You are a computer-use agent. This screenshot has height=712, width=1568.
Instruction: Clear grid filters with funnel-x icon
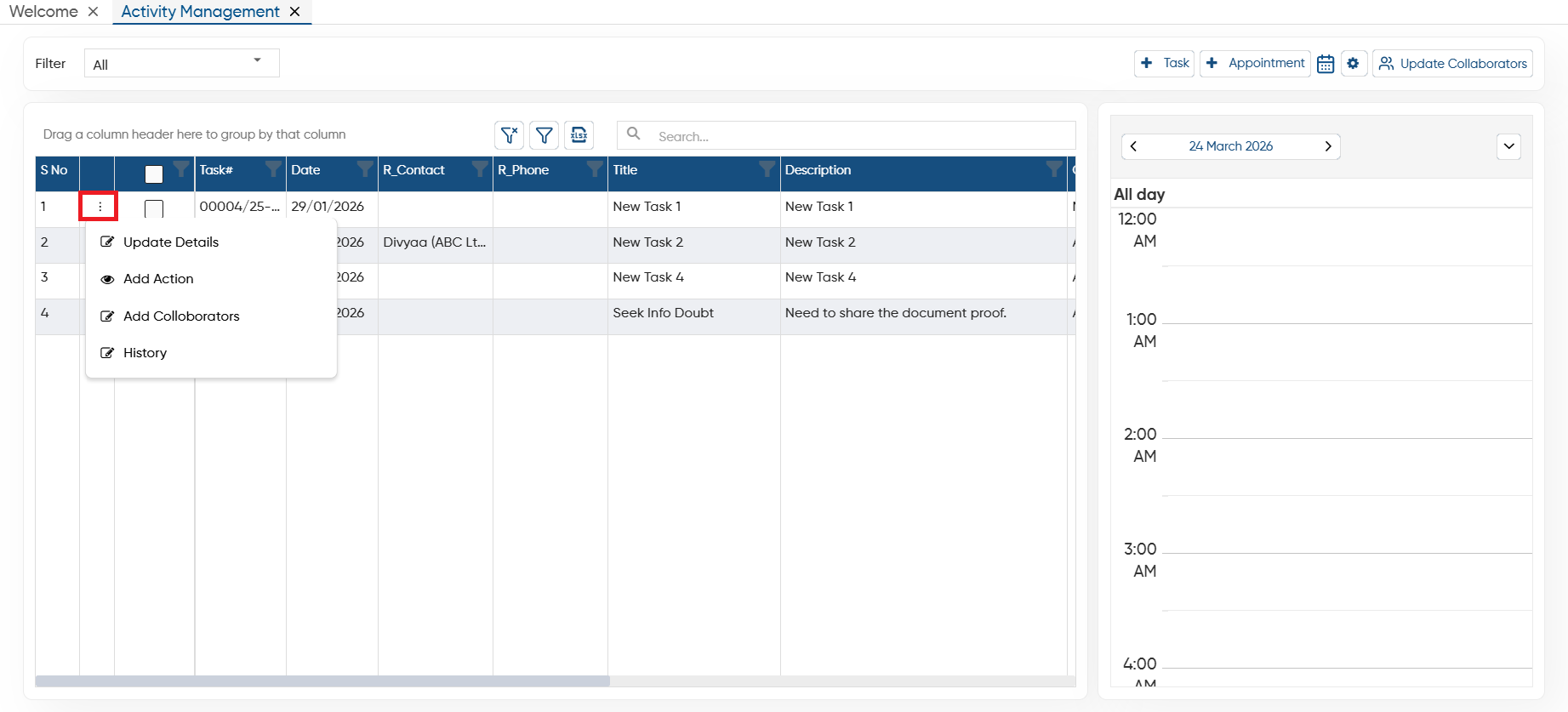[x=509, y=134]
